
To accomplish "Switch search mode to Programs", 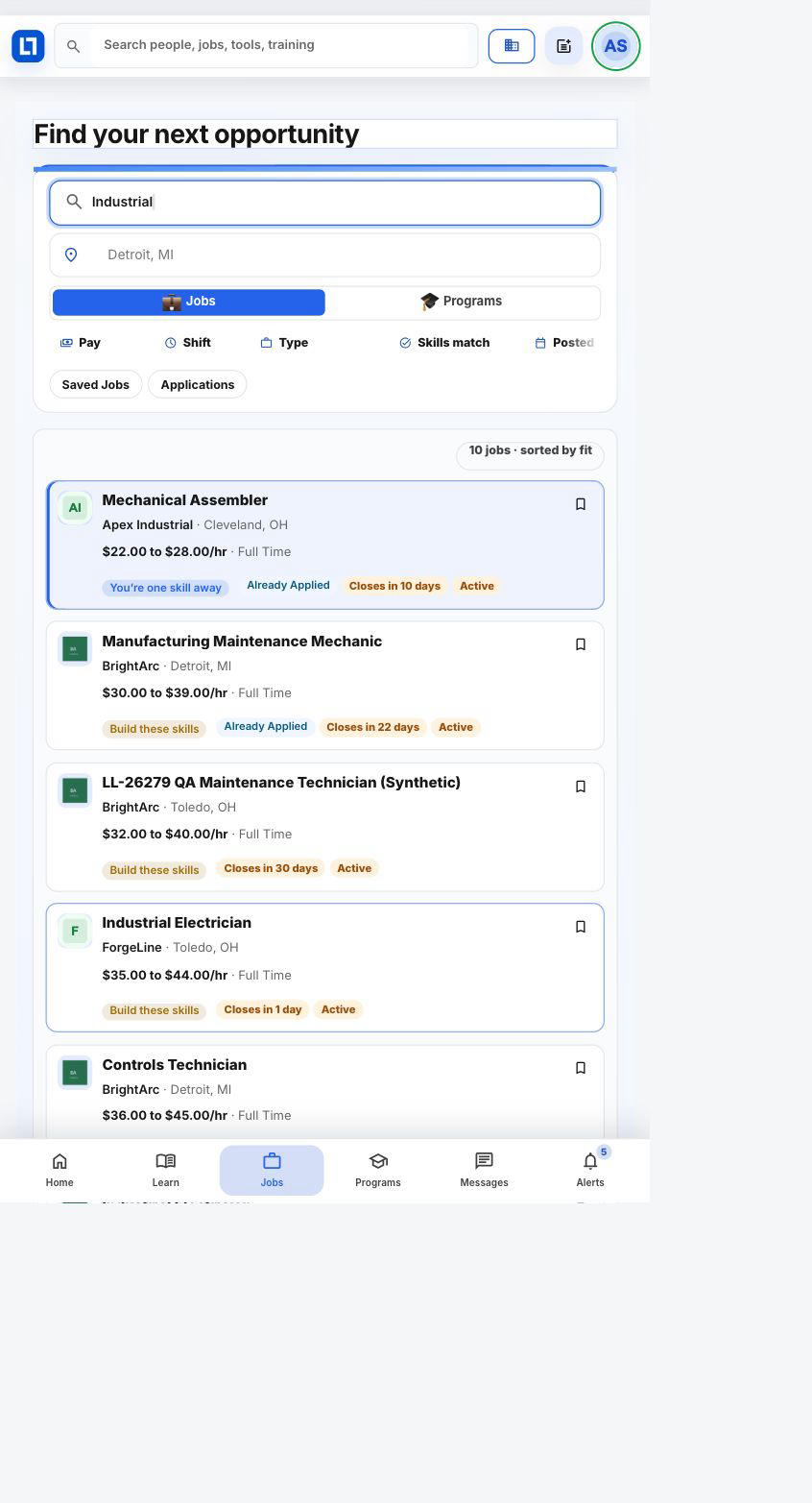I will pyautogui.click(x=462, y=302).
